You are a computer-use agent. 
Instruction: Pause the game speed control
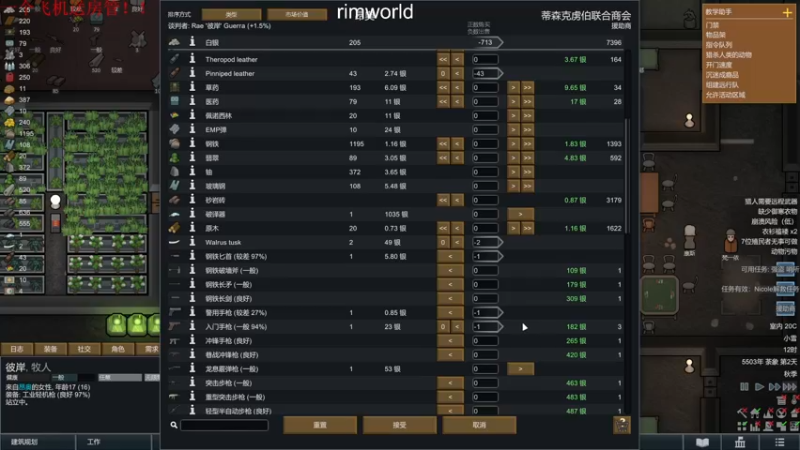click(x=744, y=386)
